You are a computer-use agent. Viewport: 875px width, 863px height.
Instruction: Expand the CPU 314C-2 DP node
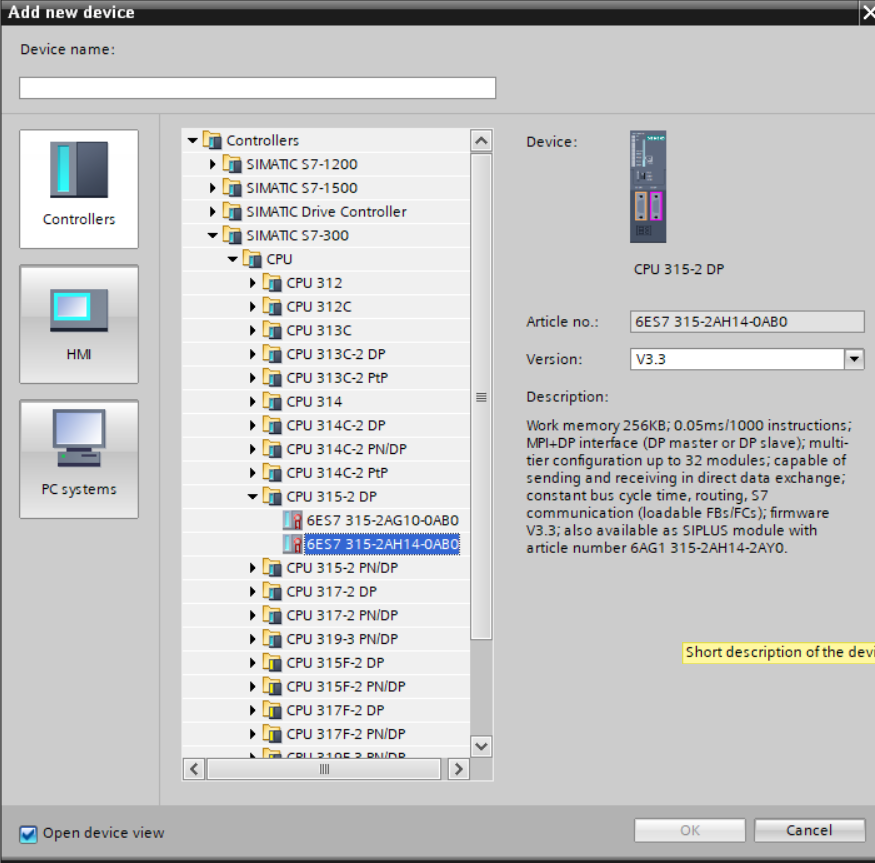[x=253, y=425]
